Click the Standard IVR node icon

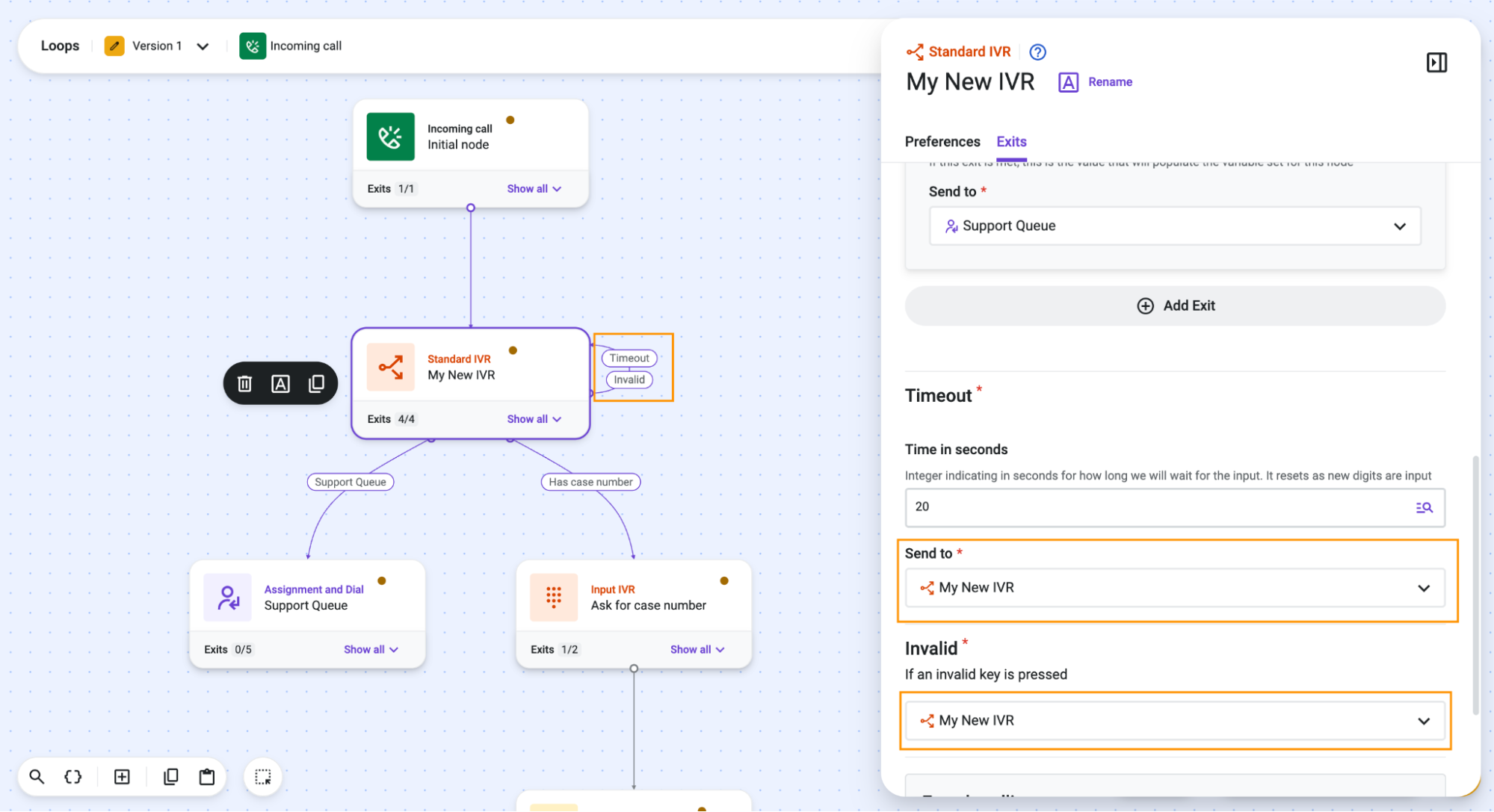[x=390, y=367]
